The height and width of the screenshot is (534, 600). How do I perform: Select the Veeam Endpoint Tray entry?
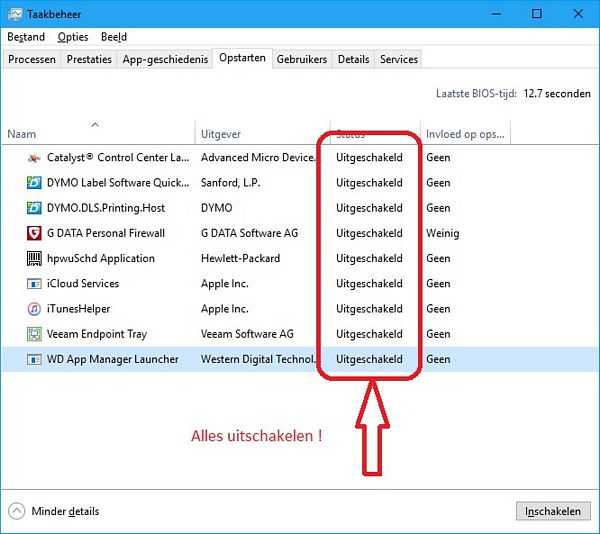(97, 334)
